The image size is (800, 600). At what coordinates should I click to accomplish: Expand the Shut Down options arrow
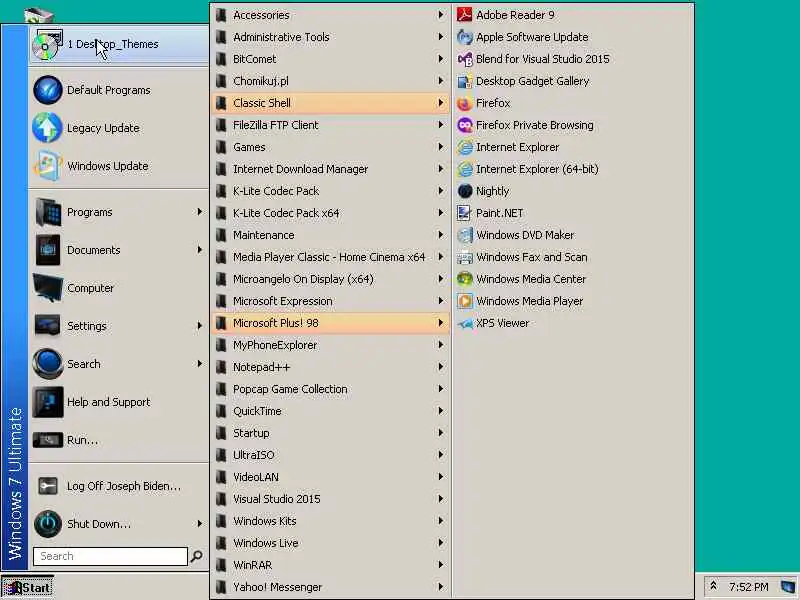(199, 523)
